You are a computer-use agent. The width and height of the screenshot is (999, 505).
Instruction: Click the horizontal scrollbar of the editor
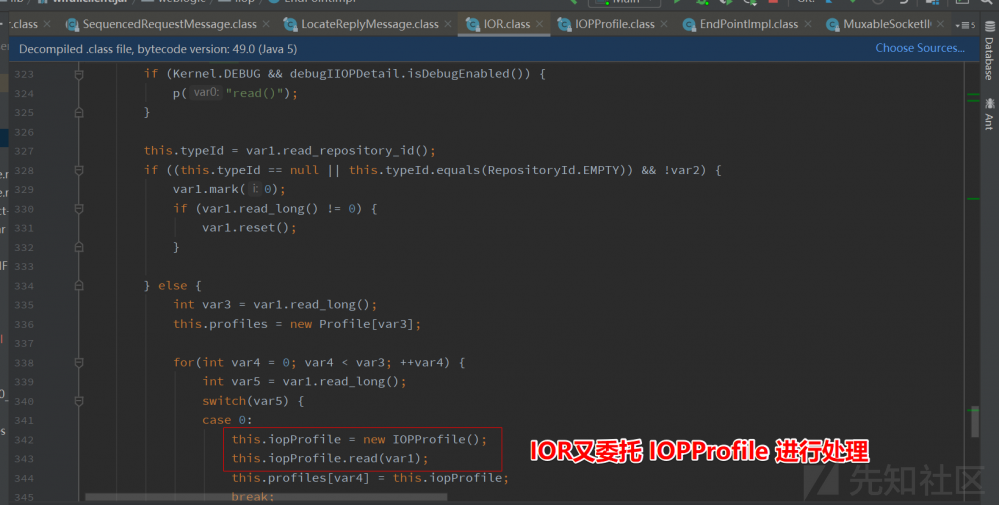266,497
